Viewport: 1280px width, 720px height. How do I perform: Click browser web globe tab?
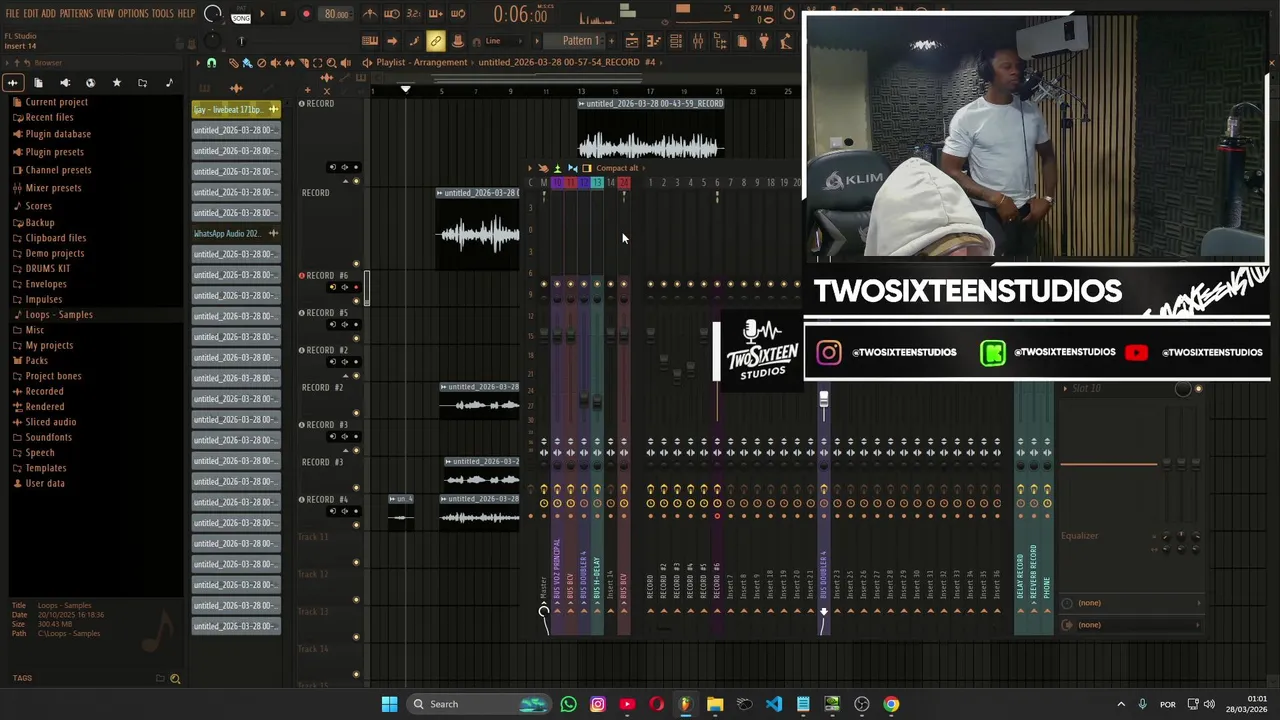tap(90, 83)
